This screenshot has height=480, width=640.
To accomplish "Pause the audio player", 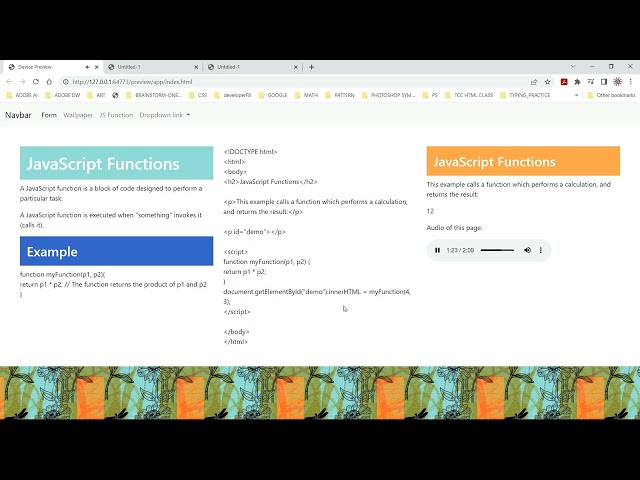I will [437, 250].
